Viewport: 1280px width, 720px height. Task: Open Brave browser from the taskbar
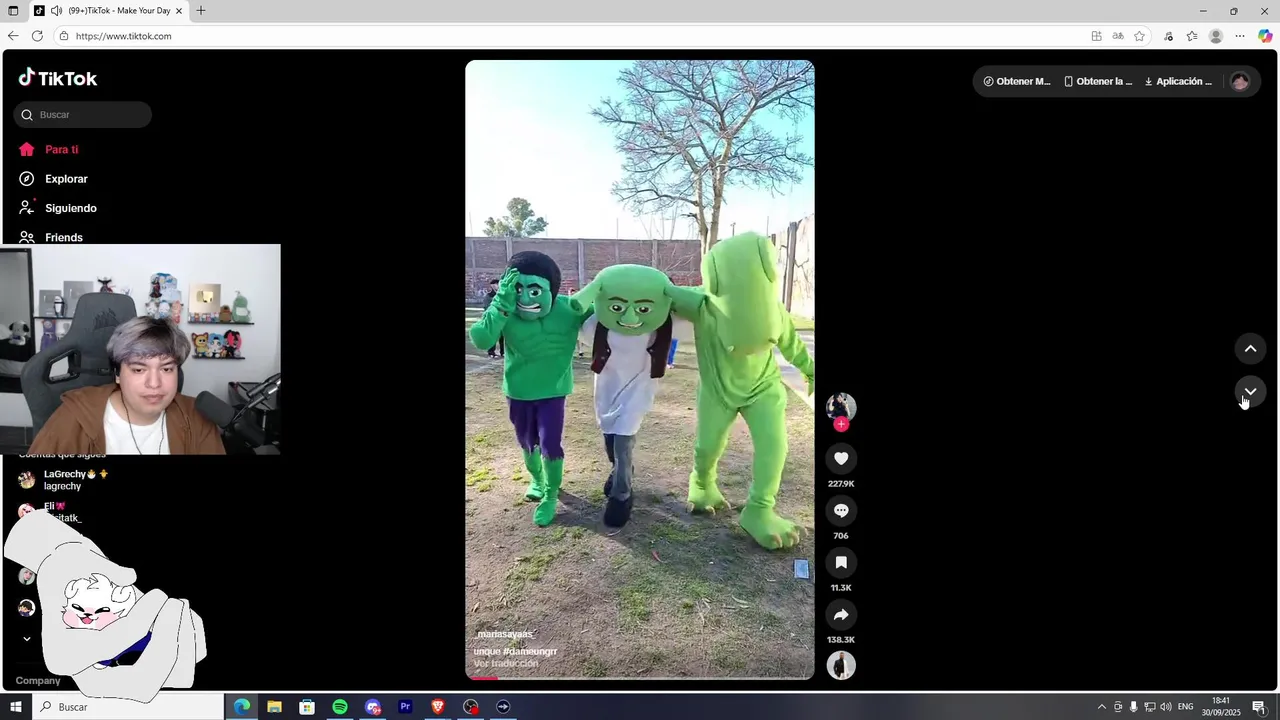coord(438,707)
